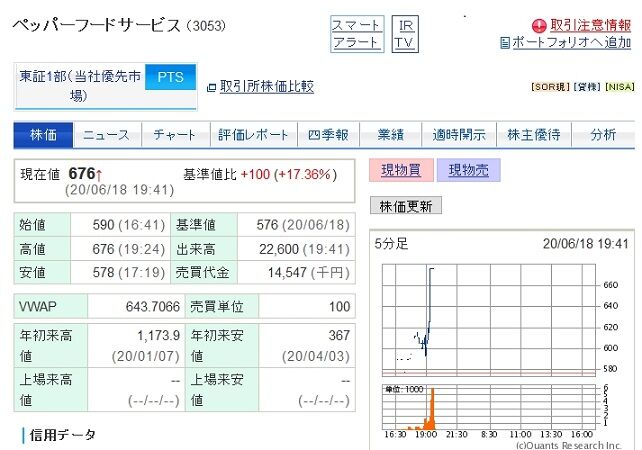Viewport: 642px width, 450px height.
Task: Add stock via ポートフォリオへ追加 link
Action: (x=572, y=42)
